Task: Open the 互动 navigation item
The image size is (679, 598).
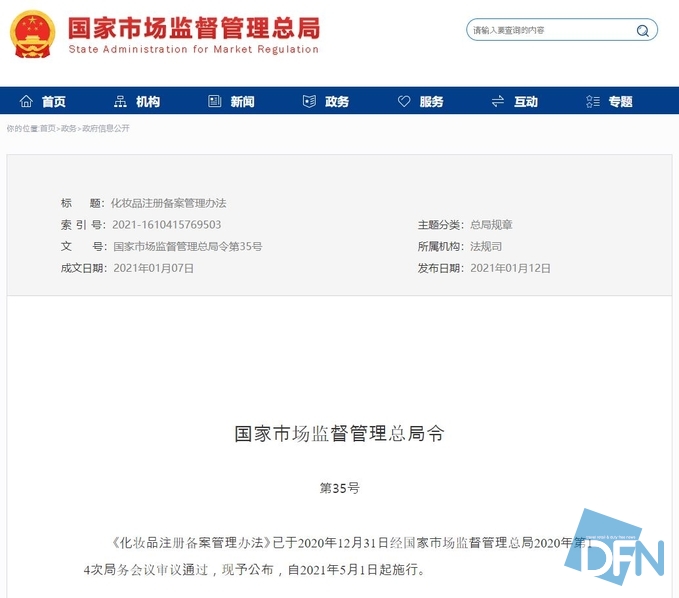Action: (526, 102)
